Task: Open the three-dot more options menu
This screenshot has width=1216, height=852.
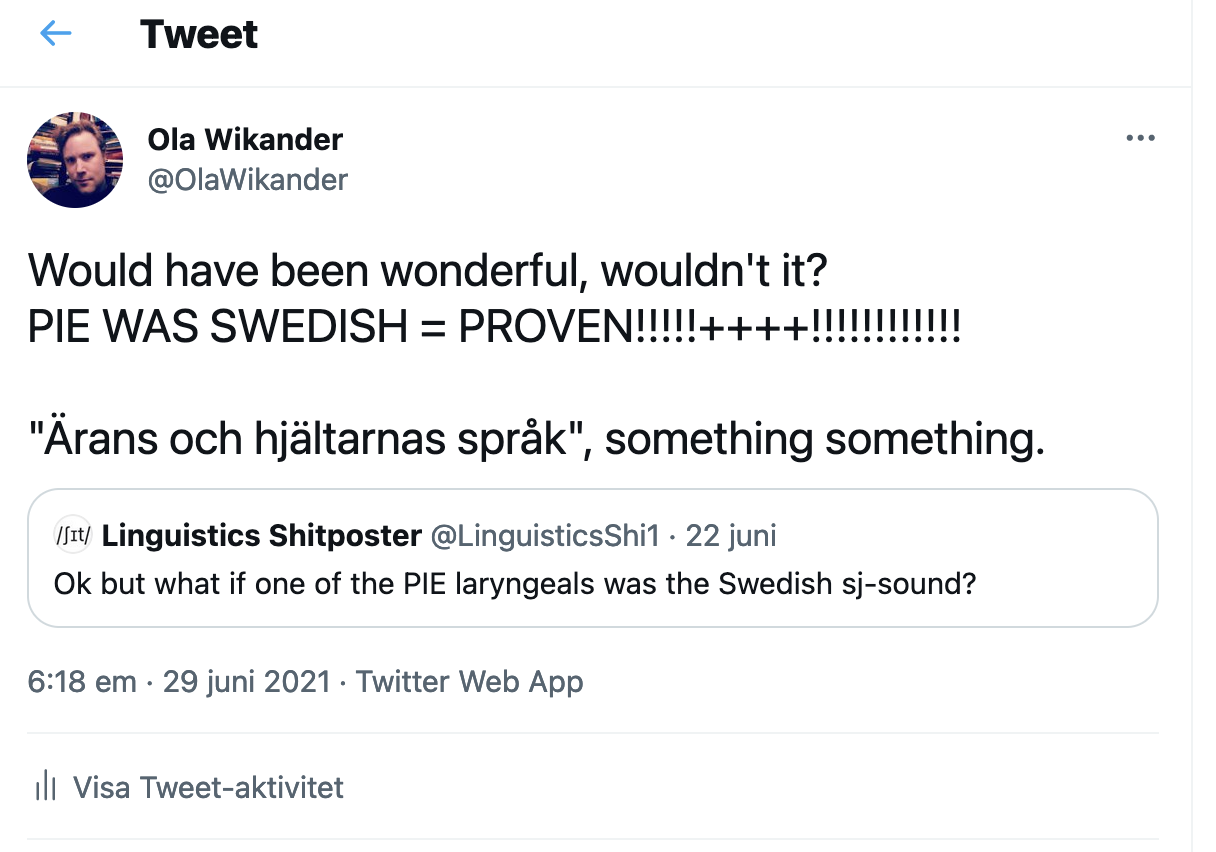Action: point(1140,138)
